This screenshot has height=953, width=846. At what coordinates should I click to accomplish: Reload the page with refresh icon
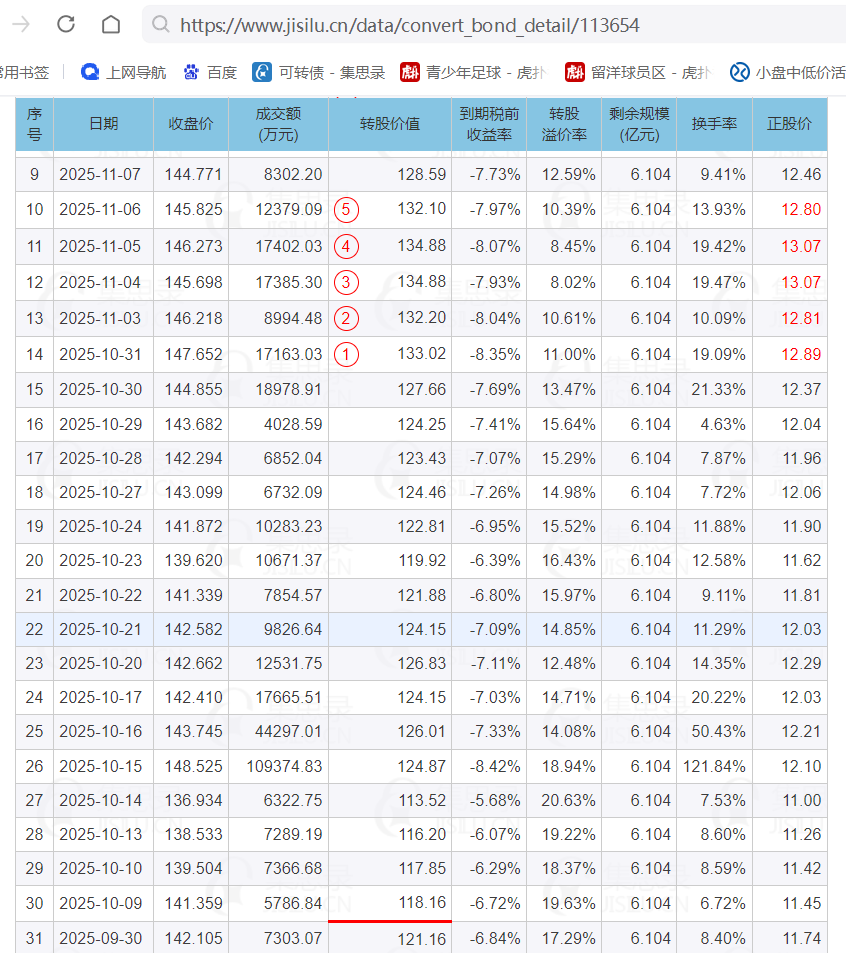coord(66,24)
